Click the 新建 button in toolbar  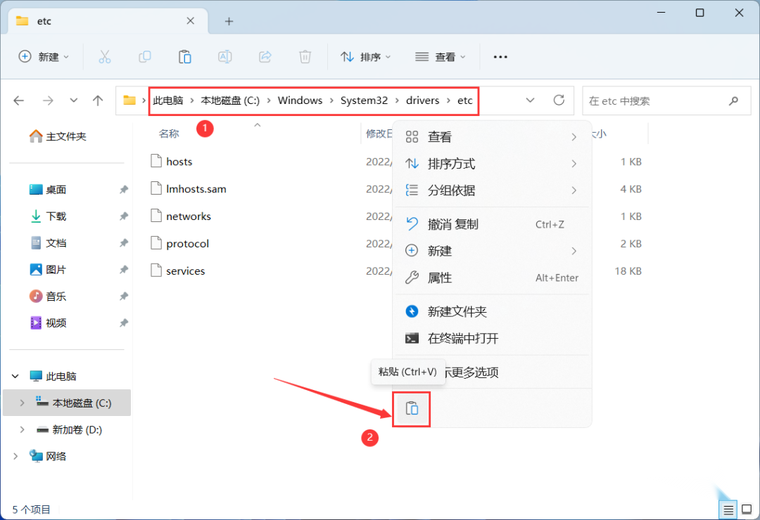coord(44,57)
